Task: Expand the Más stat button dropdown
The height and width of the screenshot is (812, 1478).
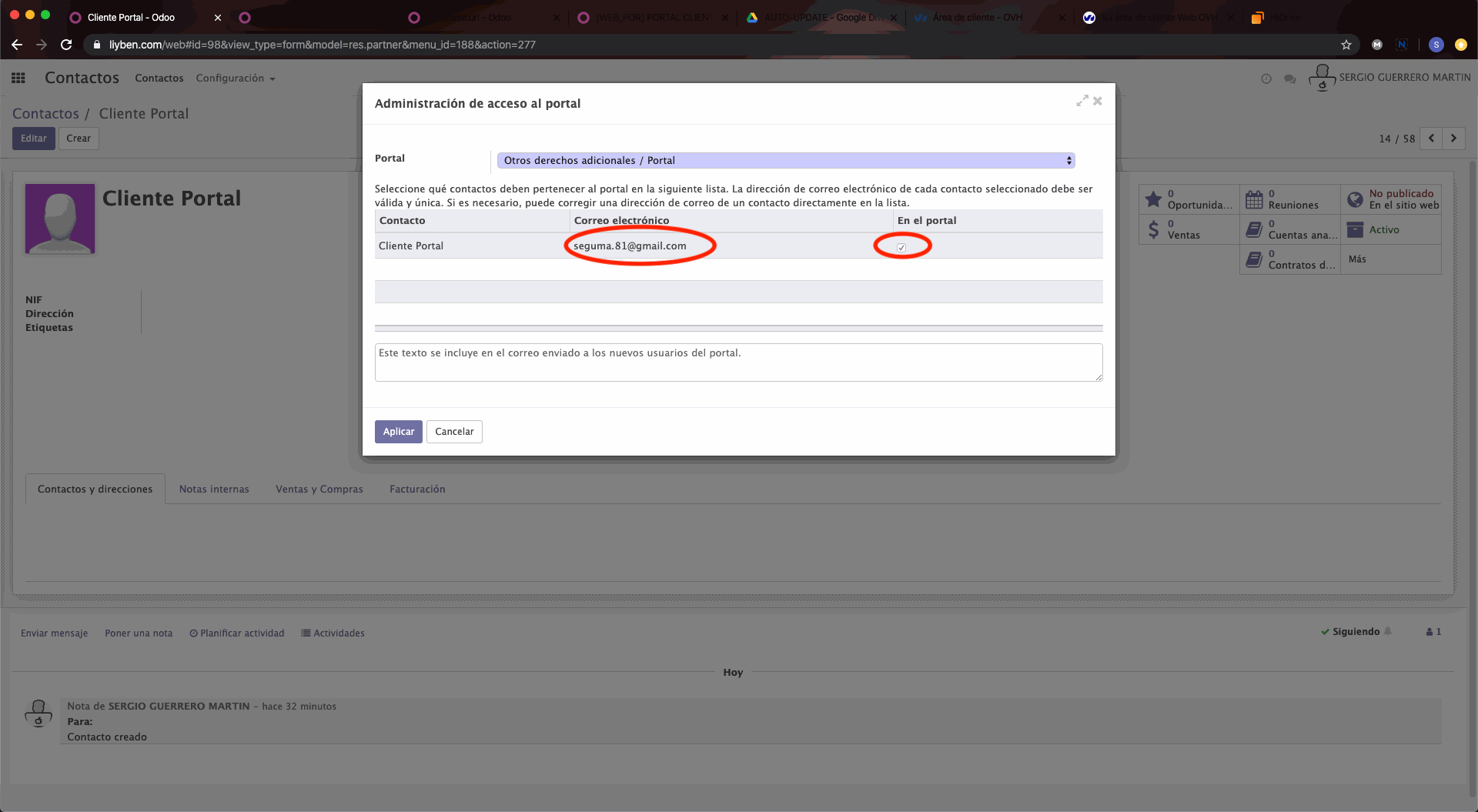Action: (1357, 259)
